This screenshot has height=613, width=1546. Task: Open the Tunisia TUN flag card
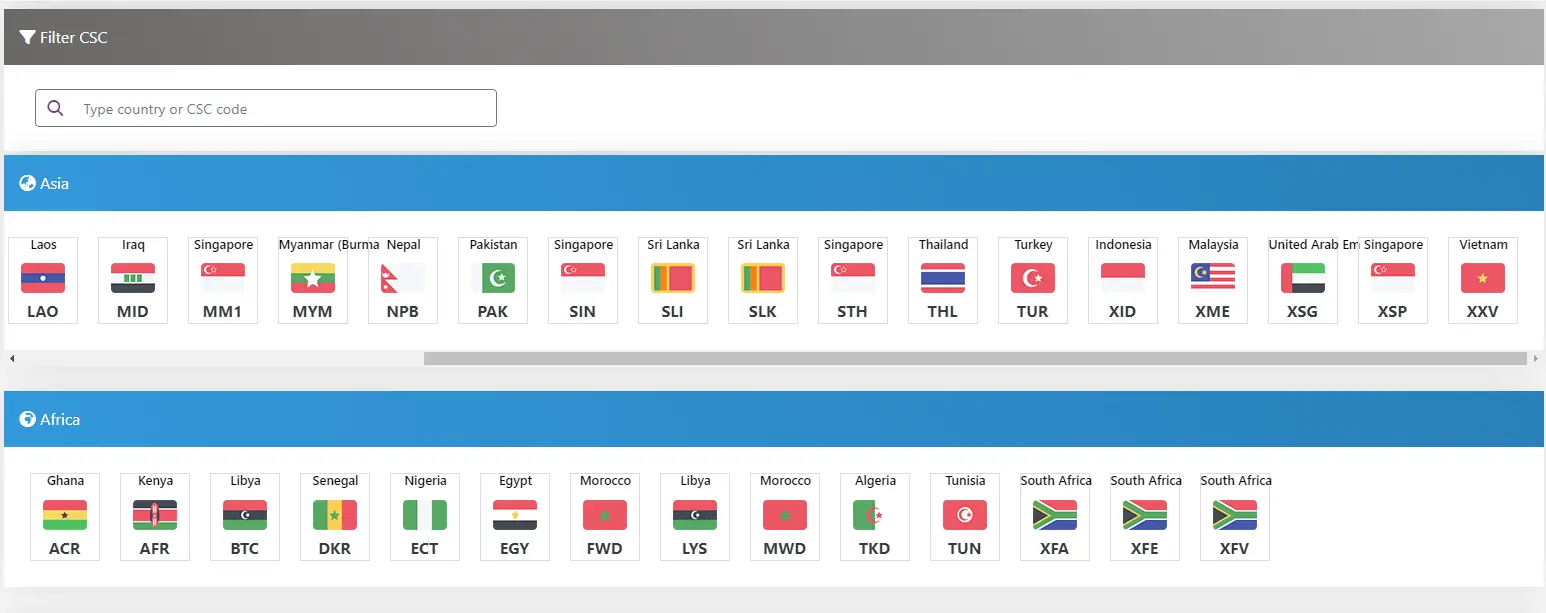pos(965,517)
